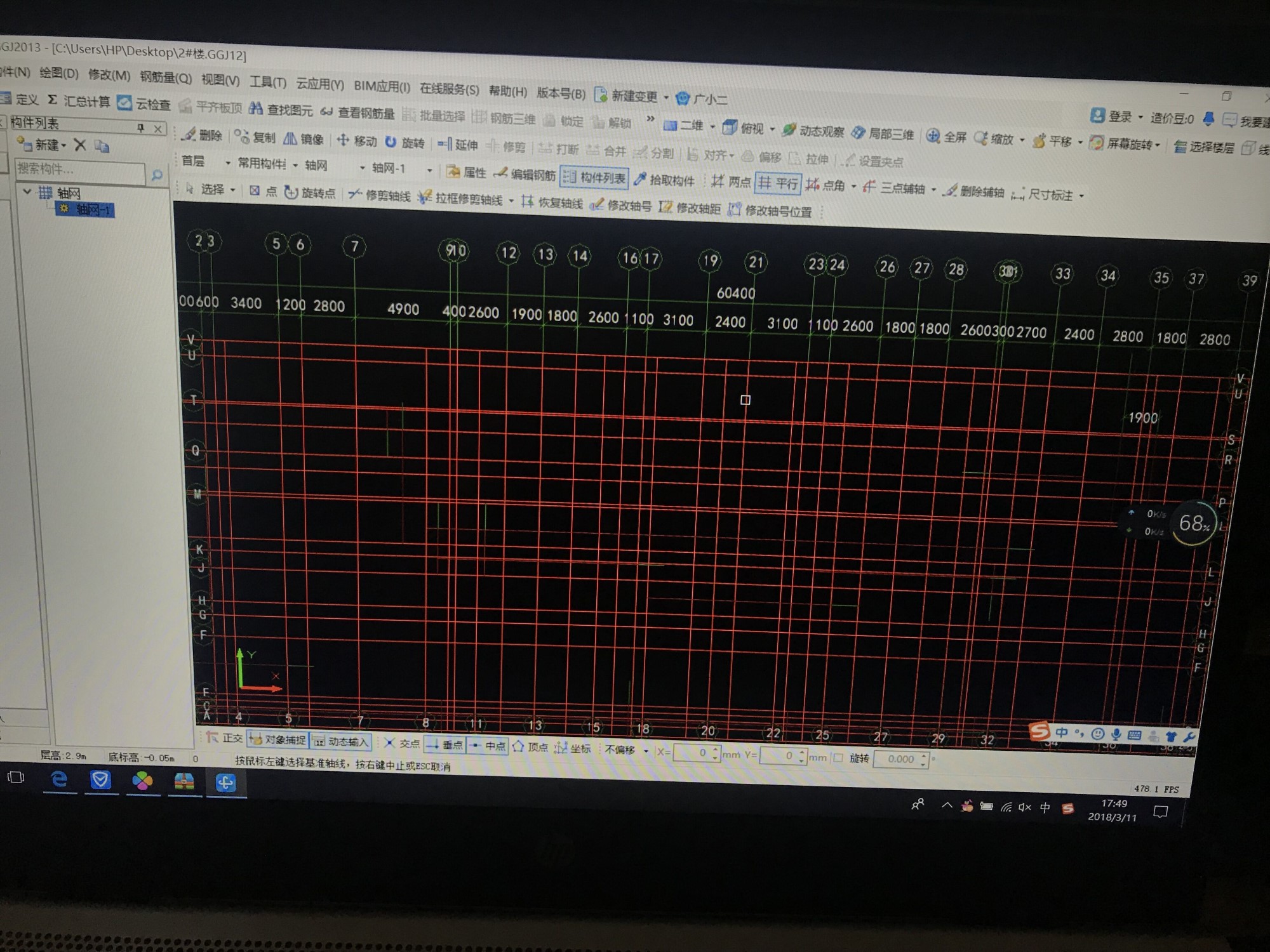This screenshot has width=1270, height=952.
Task: Toggle 交点 intersection snap
Action: coord(402,743)
